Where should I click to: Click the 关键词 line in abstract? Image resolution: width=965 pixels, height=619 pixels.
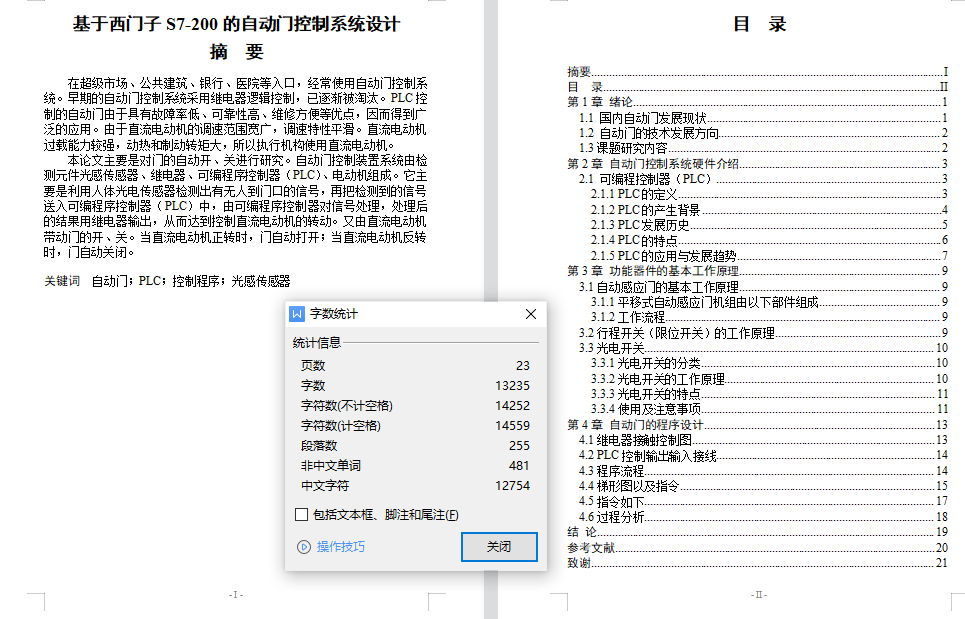pyautogui.click(x=167, y=282)
